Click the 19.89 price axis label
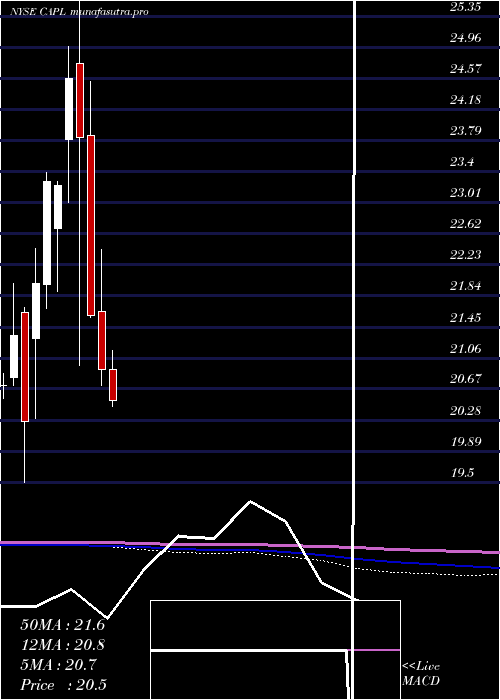This screenshot has height=700, width=500. click(466, 442)
